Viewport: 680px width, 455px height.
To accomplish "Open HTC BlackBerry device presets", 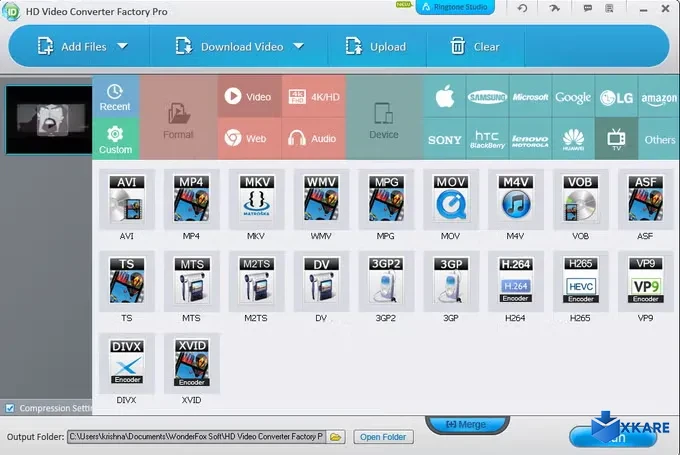I will (x=487, y=139).
